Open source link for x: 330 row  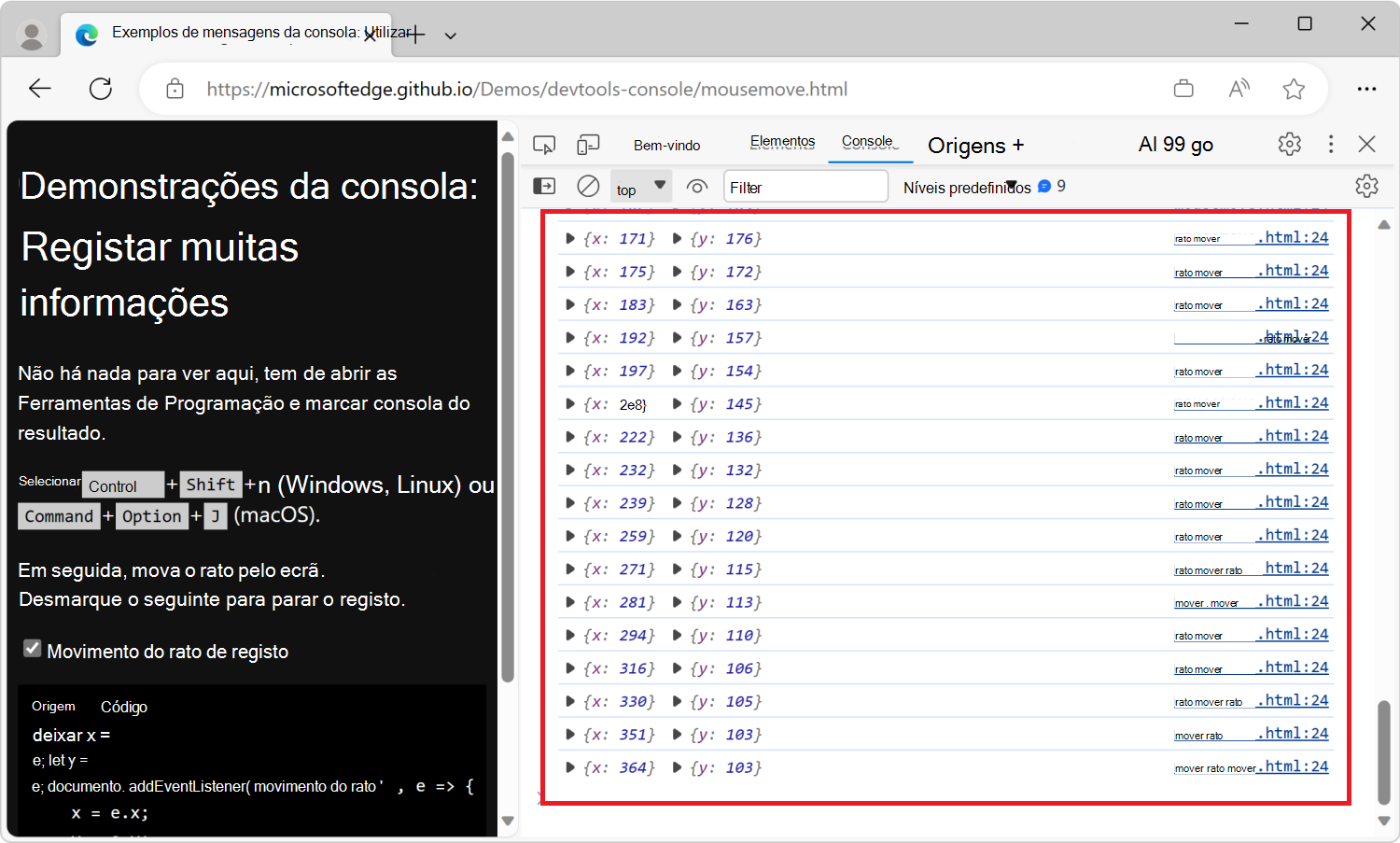tap(1252, 701)
